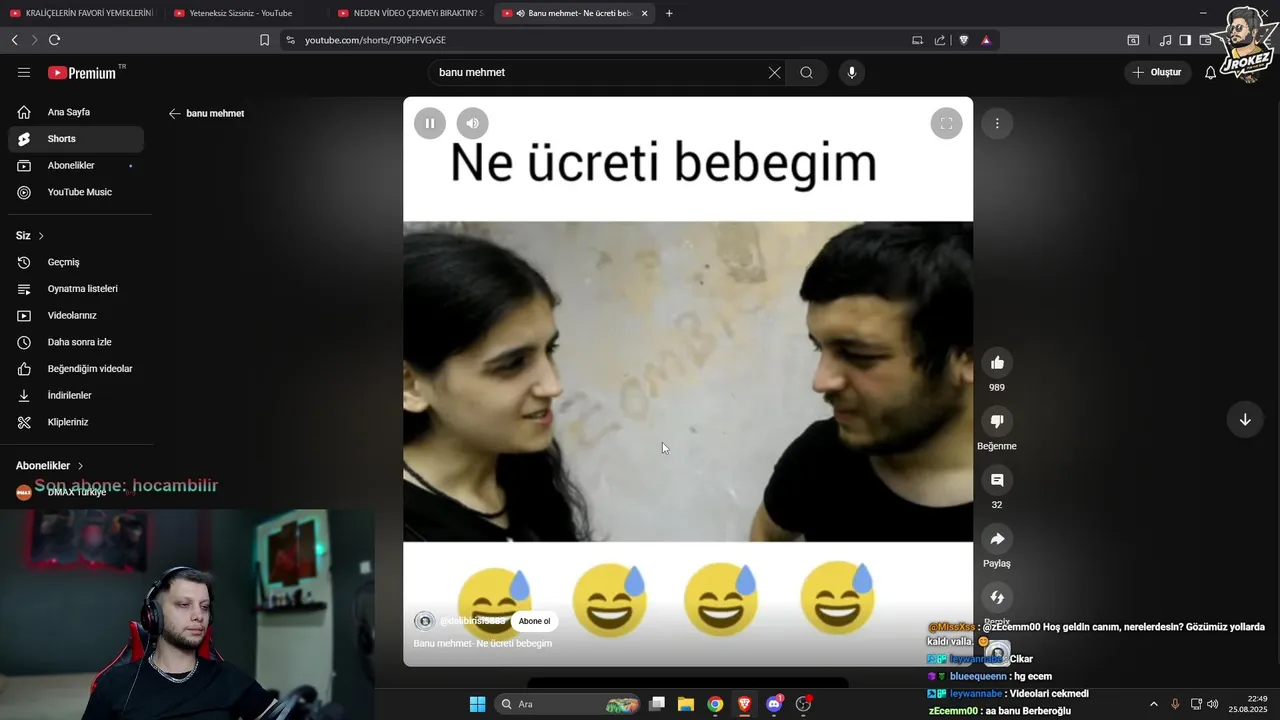The height and width of the screenshot is (720, 1280).
Task: Click the share page icon in address bar
Action: tap(940, 40)
